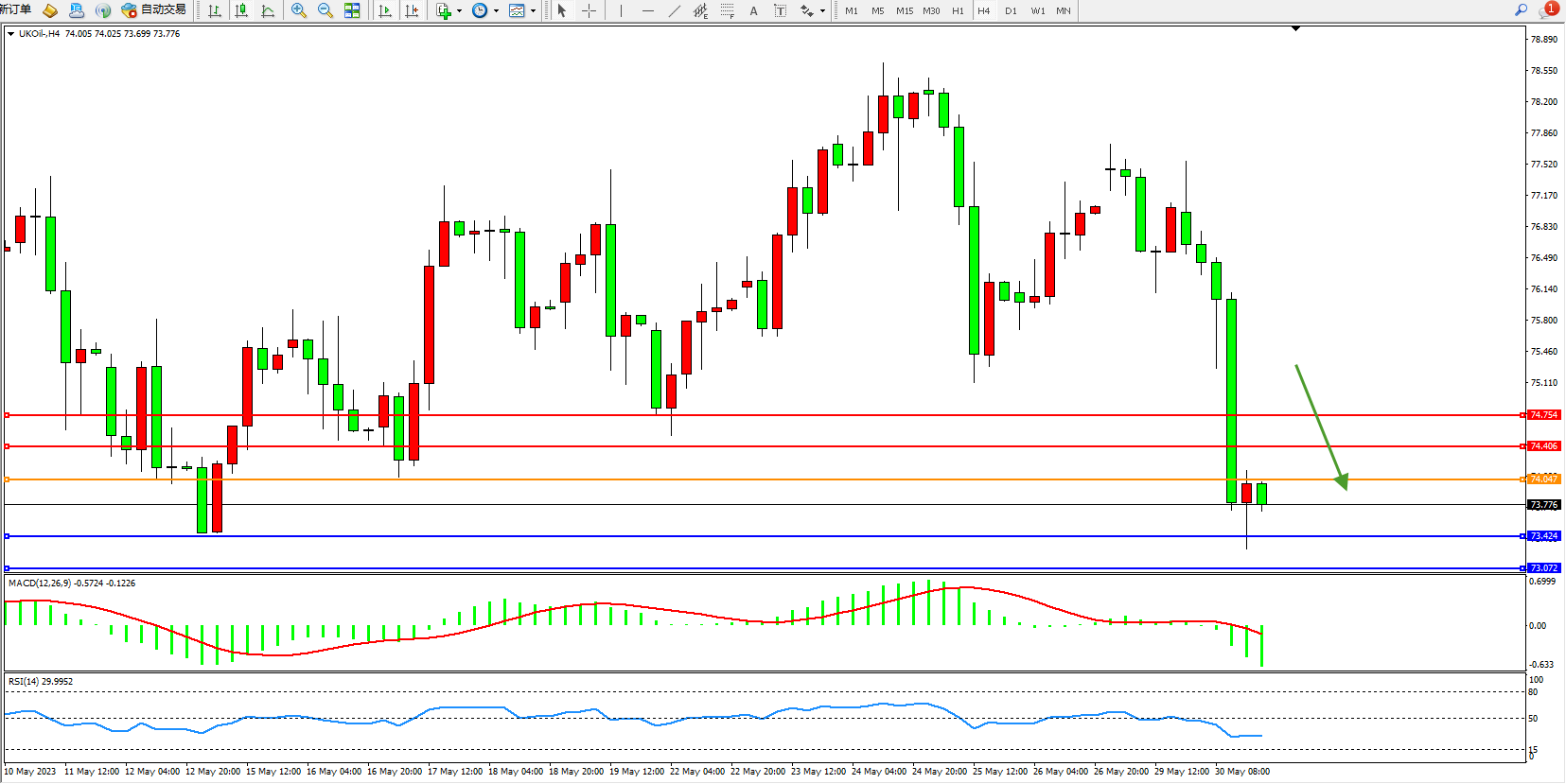This screenshot has width=1566, height=784.
Task: Select the crosshair tool
Action: pyautogui.click(x=589, y=10)
